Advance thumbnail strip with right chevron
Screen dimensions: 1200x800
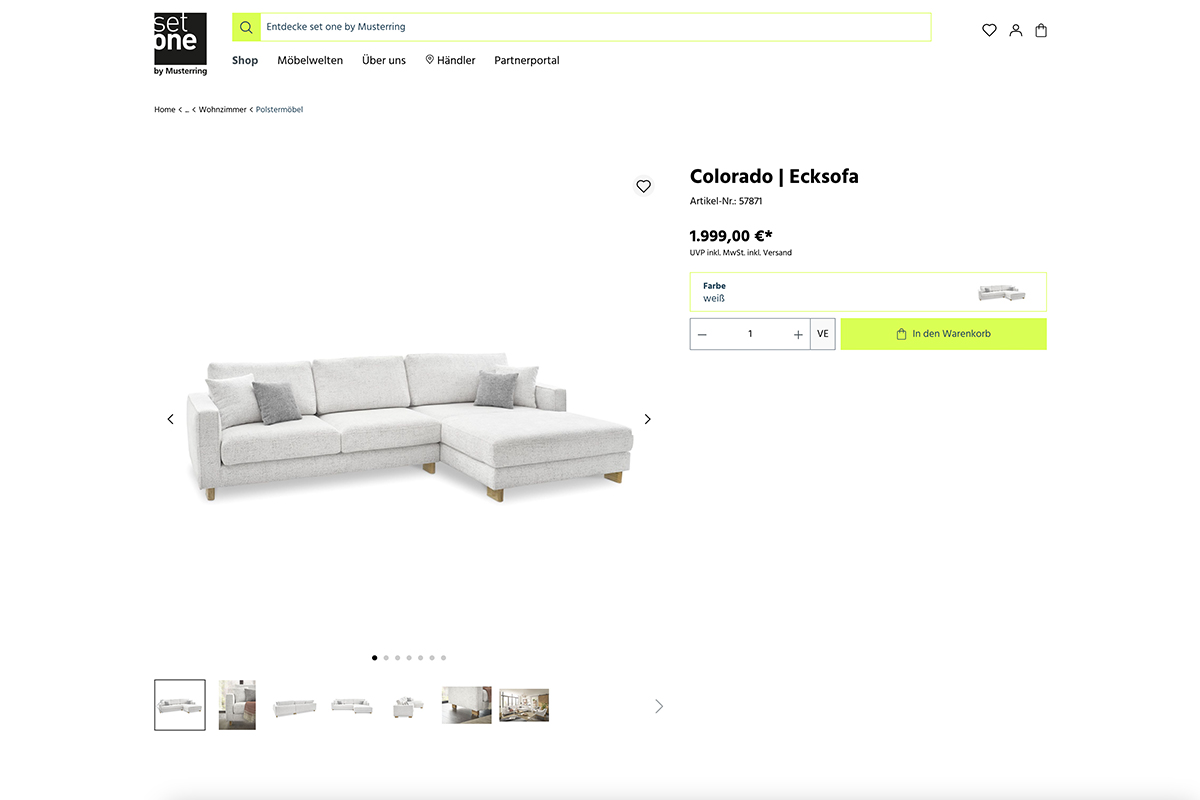click(x=658, y=706)
